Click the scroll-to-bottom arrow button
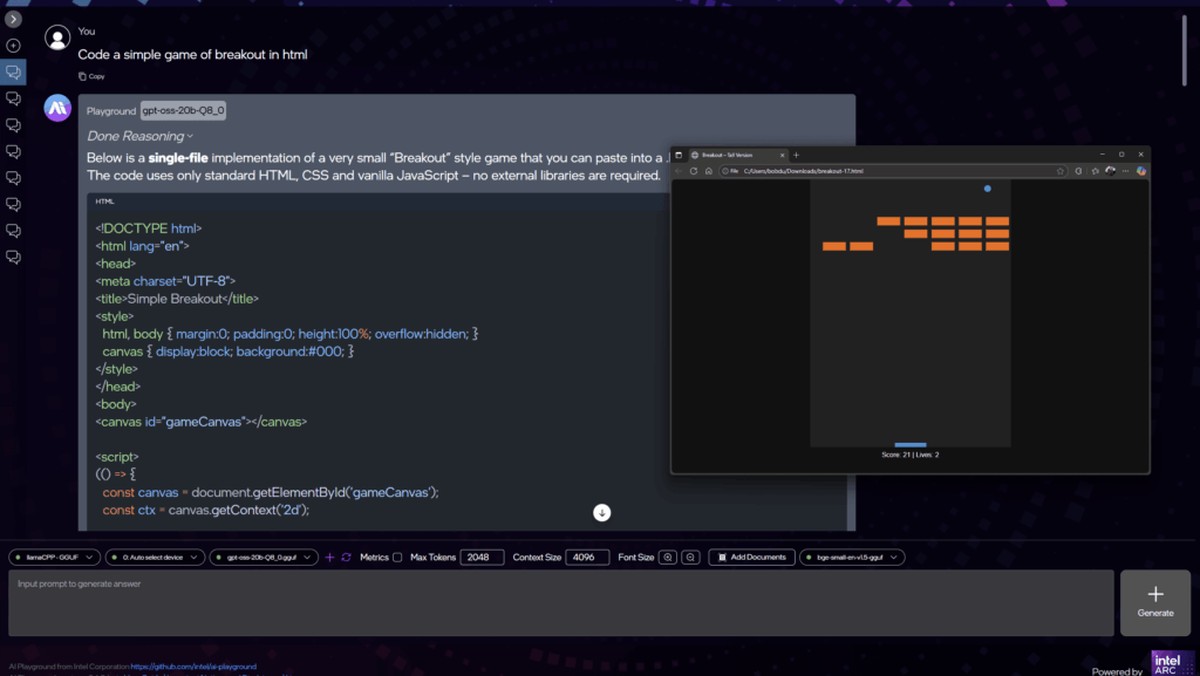The height and width of the screenshot is (676, 1200). point(601,512)
